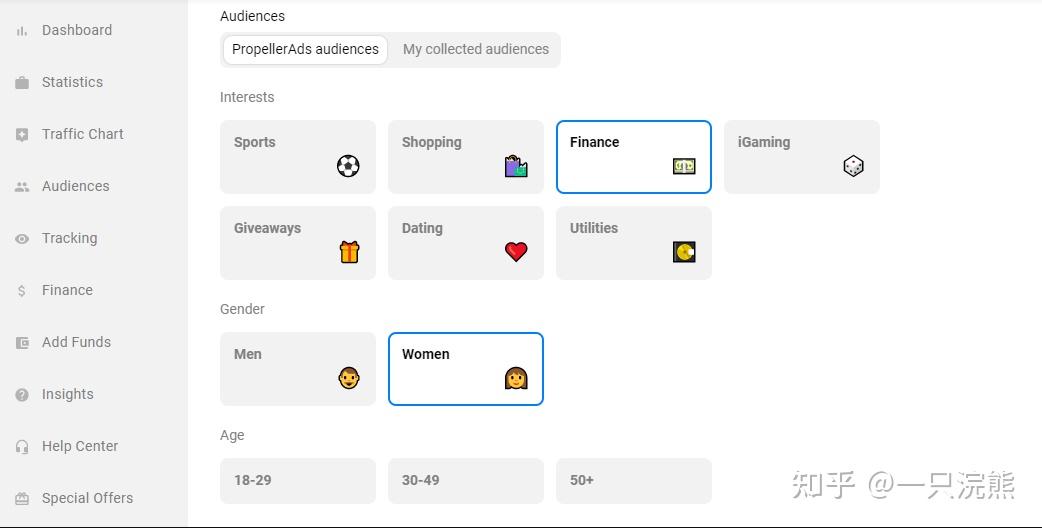
Task: Switch to My collected audiences tab
Action: [x=475, y=49]
